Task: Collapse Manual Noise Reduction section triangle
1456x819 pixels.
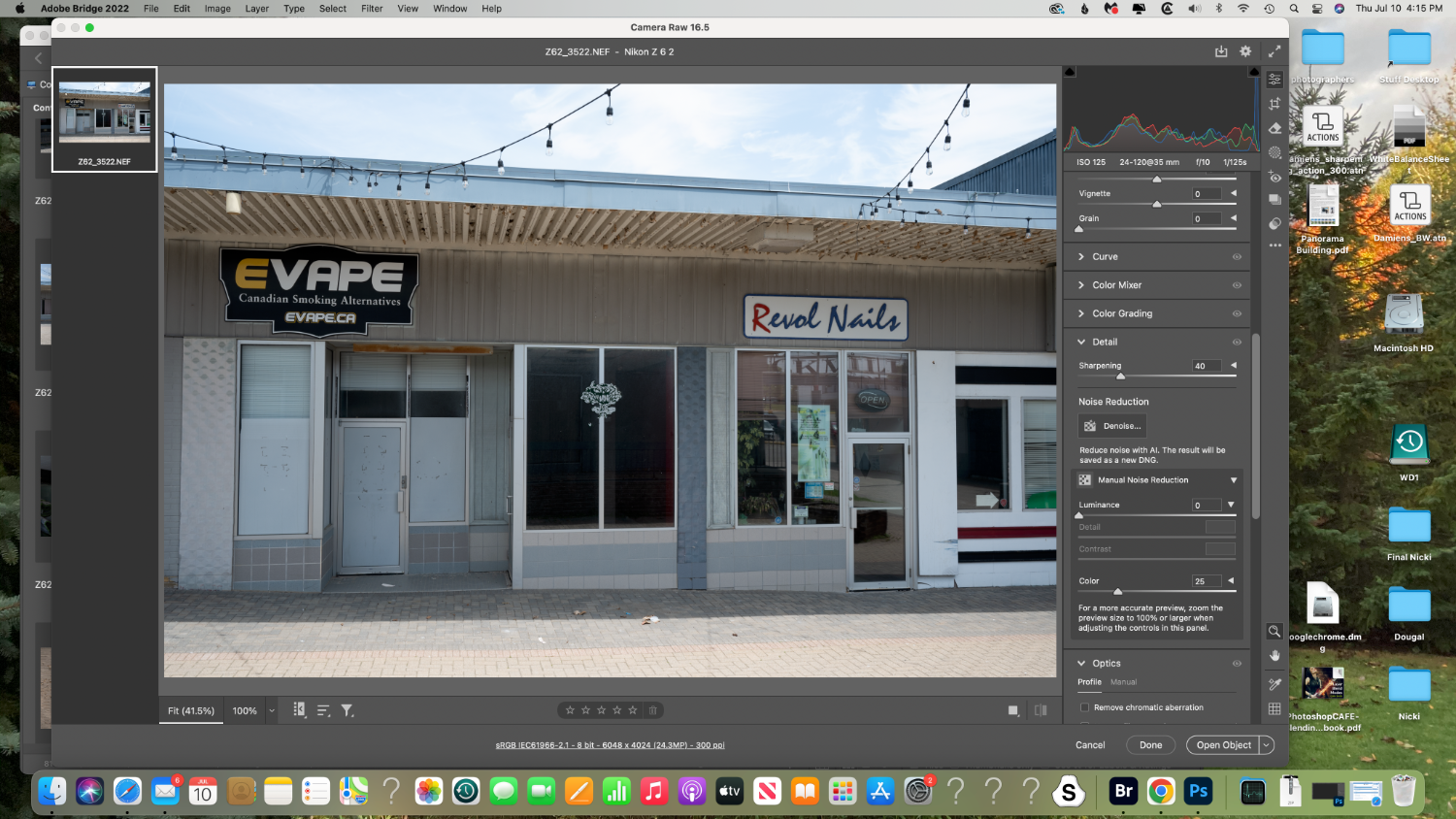Action: point(1234,480)
